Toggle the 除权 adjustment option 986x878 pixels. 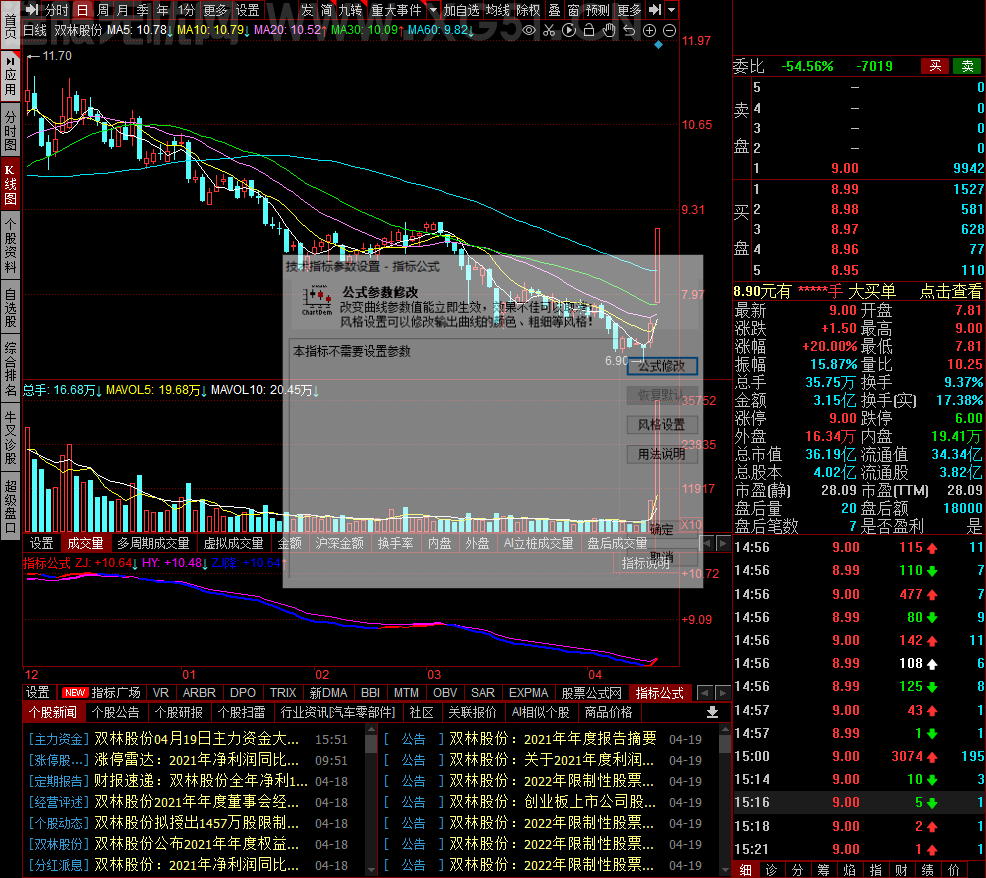point(528,9)
